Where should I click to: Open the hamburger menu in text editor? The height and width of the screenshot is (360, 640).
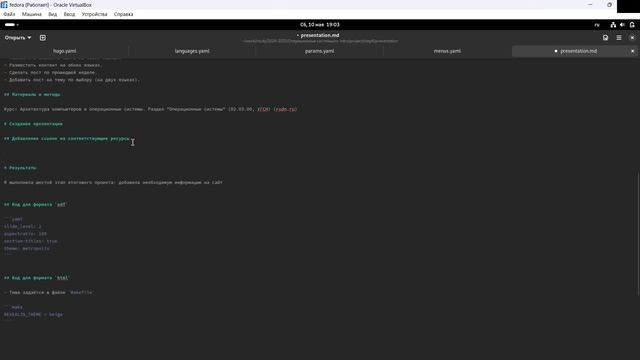619,38
